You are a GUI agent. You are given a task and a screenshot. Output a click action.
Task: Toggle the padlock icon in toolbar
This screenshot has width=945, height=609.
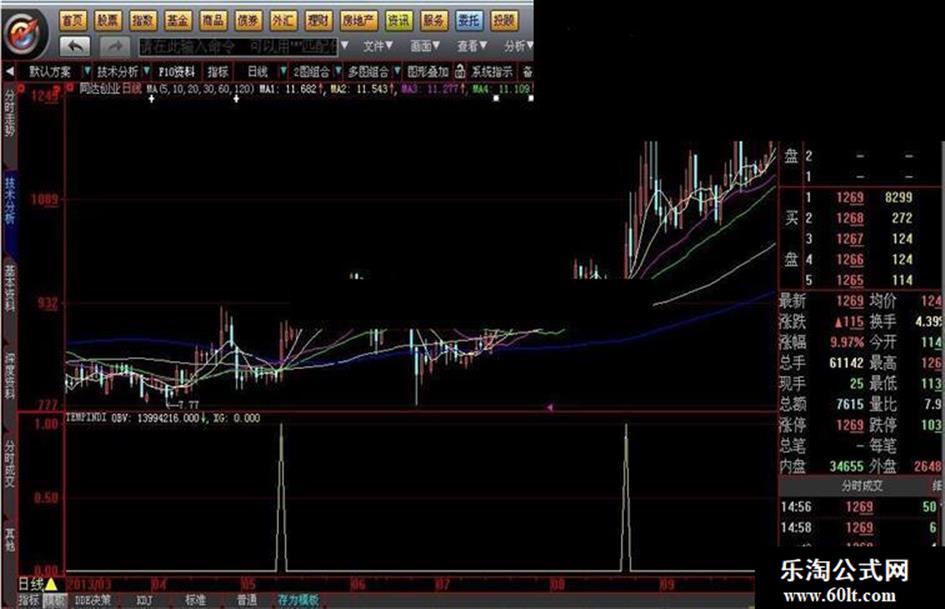point(460,71)
